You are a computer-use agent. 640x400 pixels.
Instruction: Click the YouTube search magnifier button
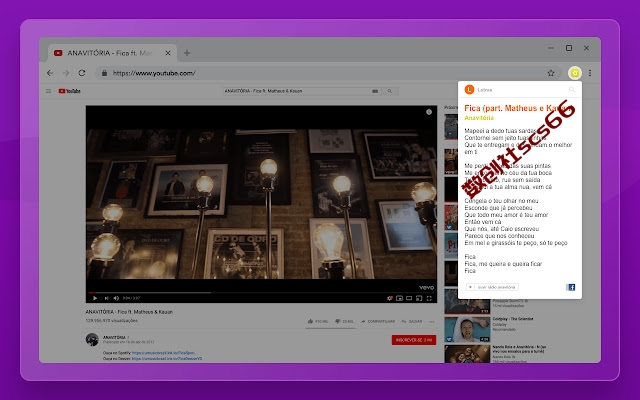(x=390, y=91)
